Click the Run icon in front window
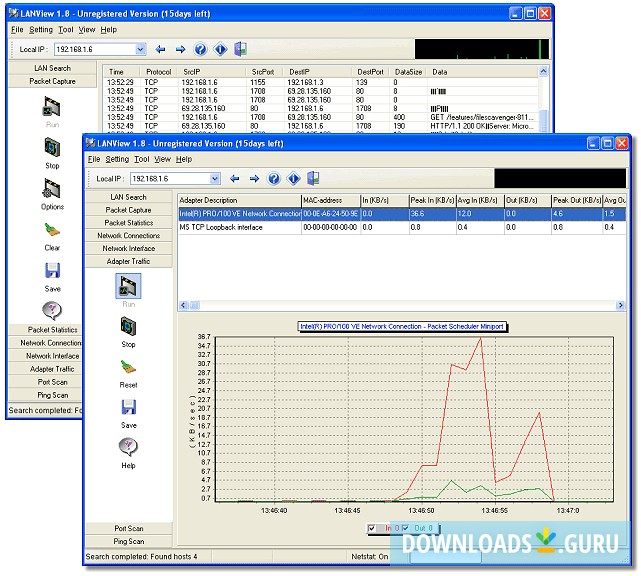This screenshot has width=641, height=576. click(x=128, y=286)
